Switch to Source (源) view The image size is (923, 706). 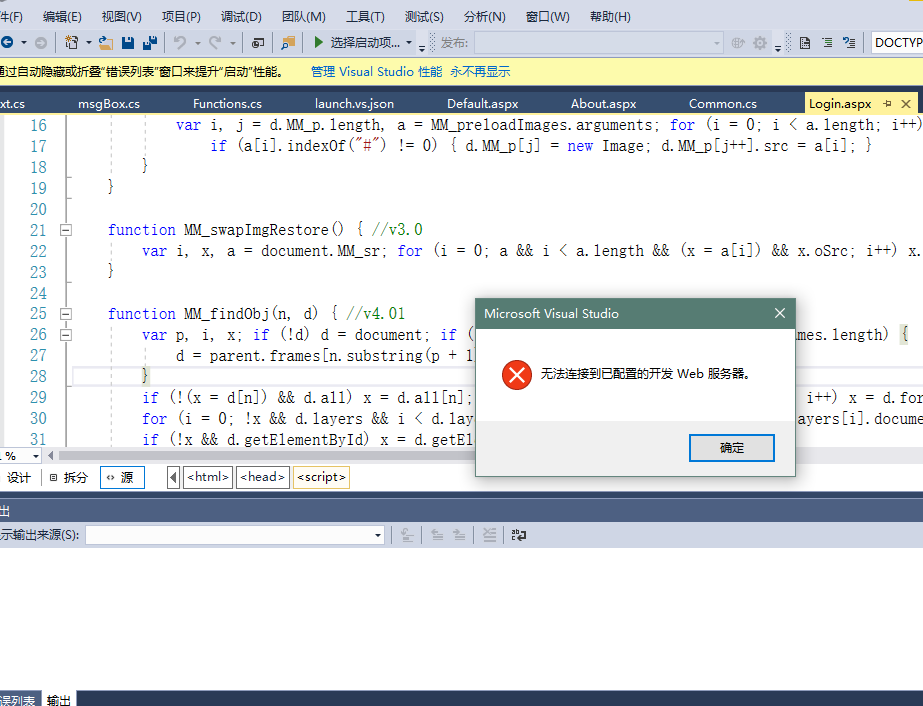point(122,478)
